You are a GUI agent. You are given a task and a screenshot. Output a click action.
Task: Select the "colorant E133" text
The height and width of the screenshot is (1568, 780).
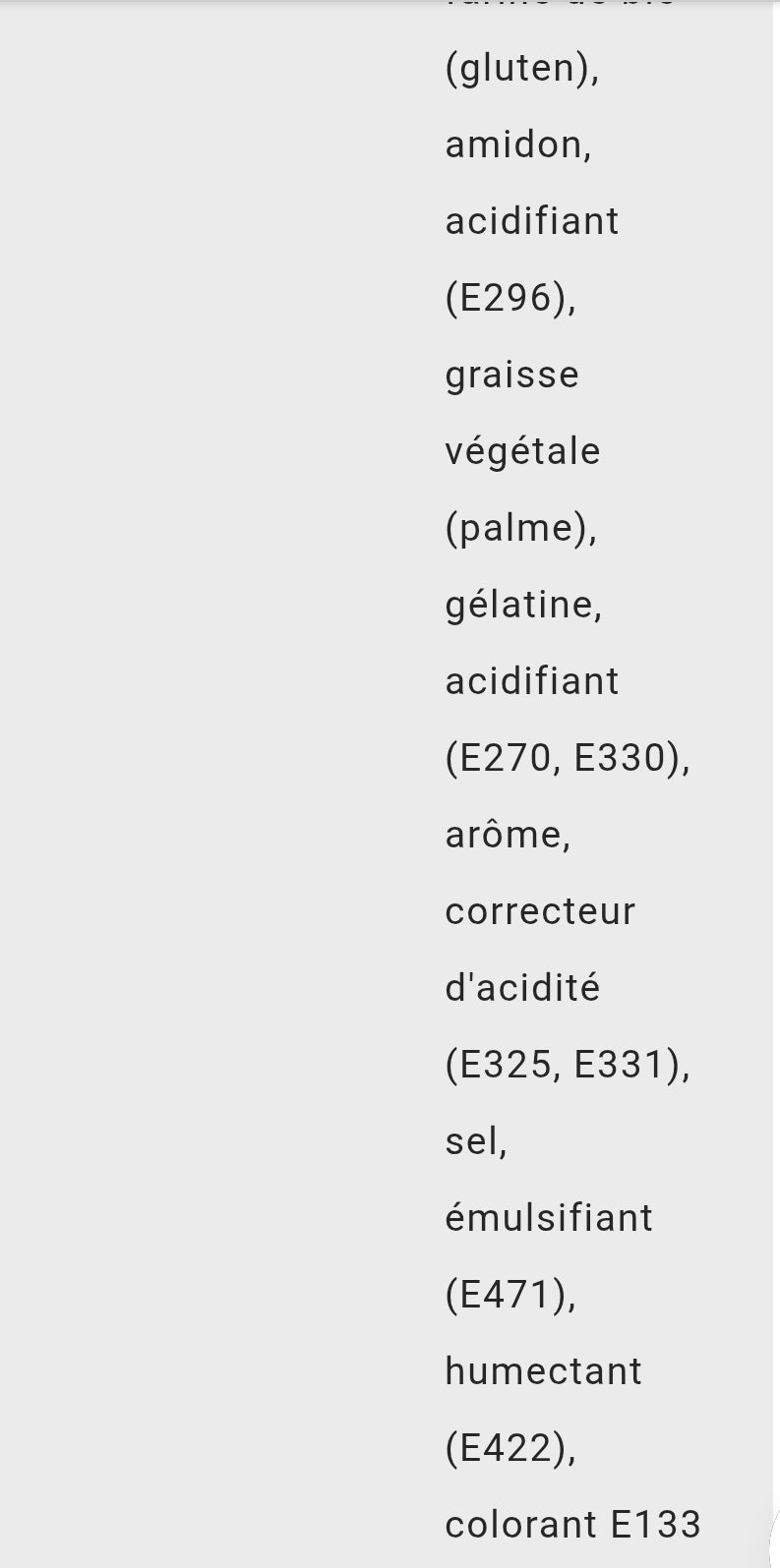tap(572, 1525)
